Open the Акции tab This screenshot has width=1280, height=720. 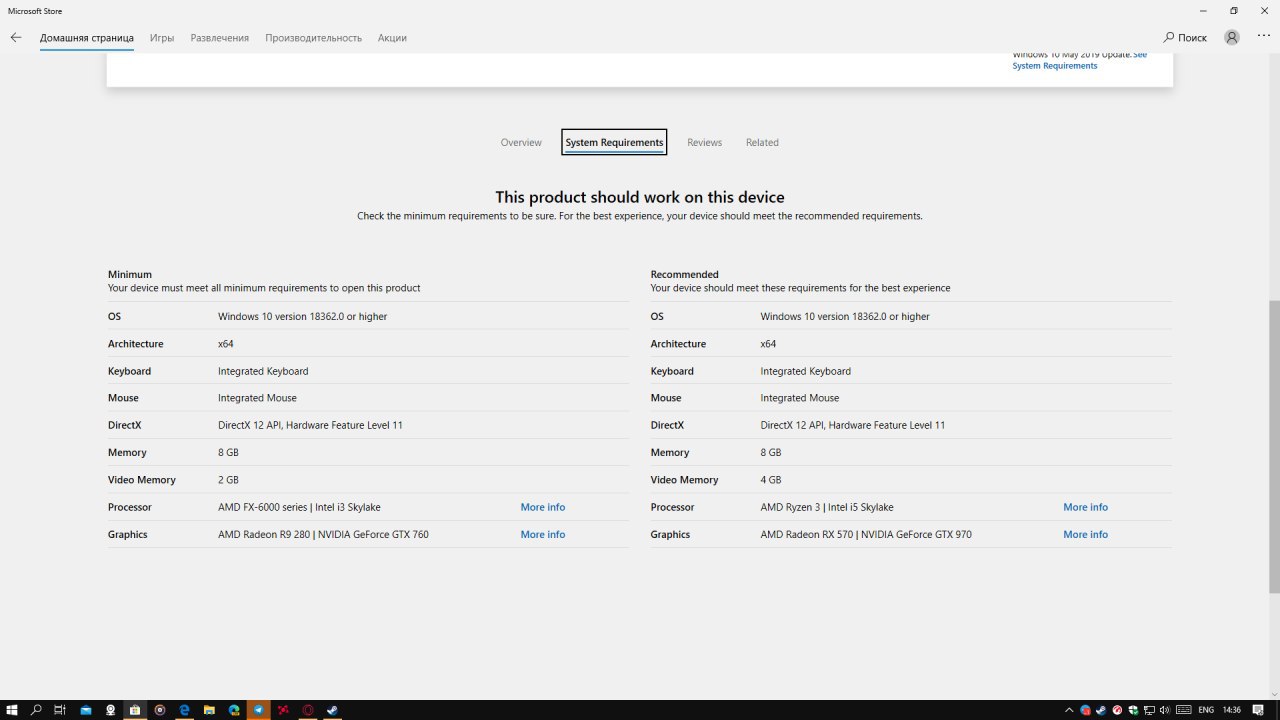click(392, 38)
